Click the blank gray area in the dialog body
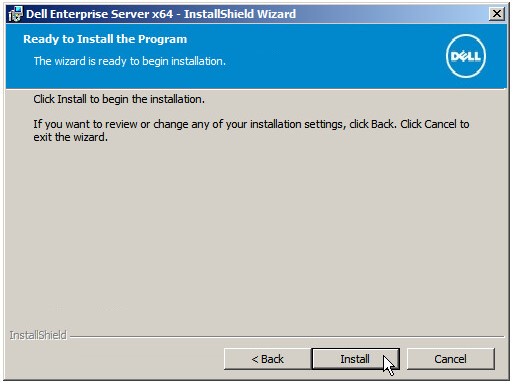Screen dimensions: 513x386 (255, 233)
